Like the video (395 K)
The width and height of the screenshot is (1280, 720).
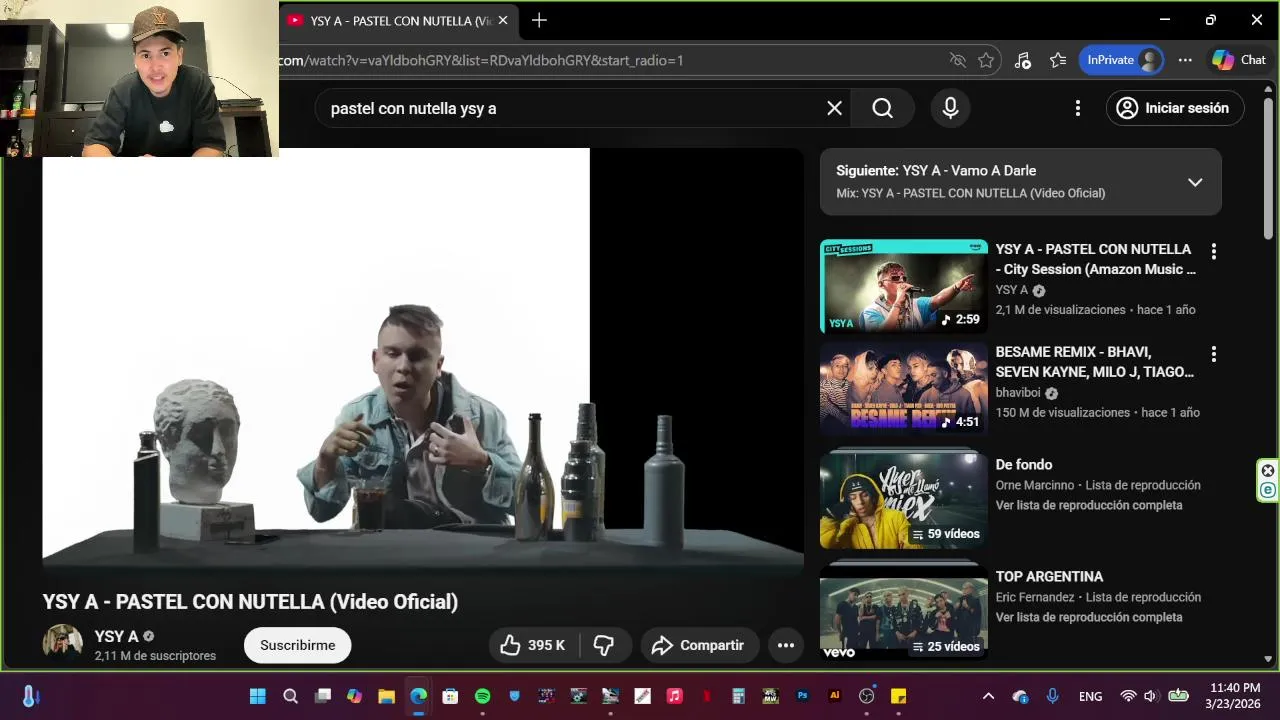pyautogui.click(x=534, y=645)
